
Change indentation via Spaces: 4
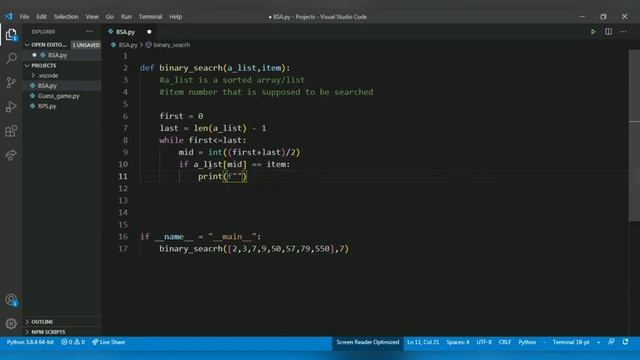tap(458, 342)
